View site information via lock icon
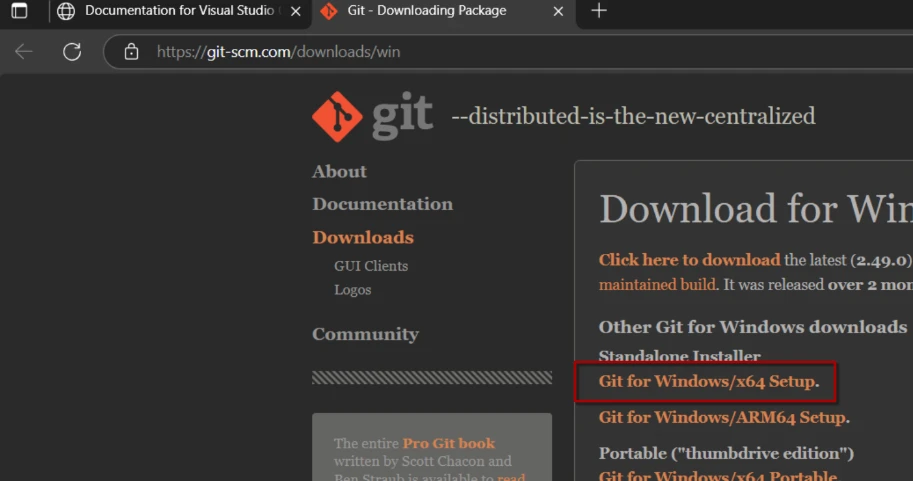The width and height of the screenshot is (913, 481). 130,52
